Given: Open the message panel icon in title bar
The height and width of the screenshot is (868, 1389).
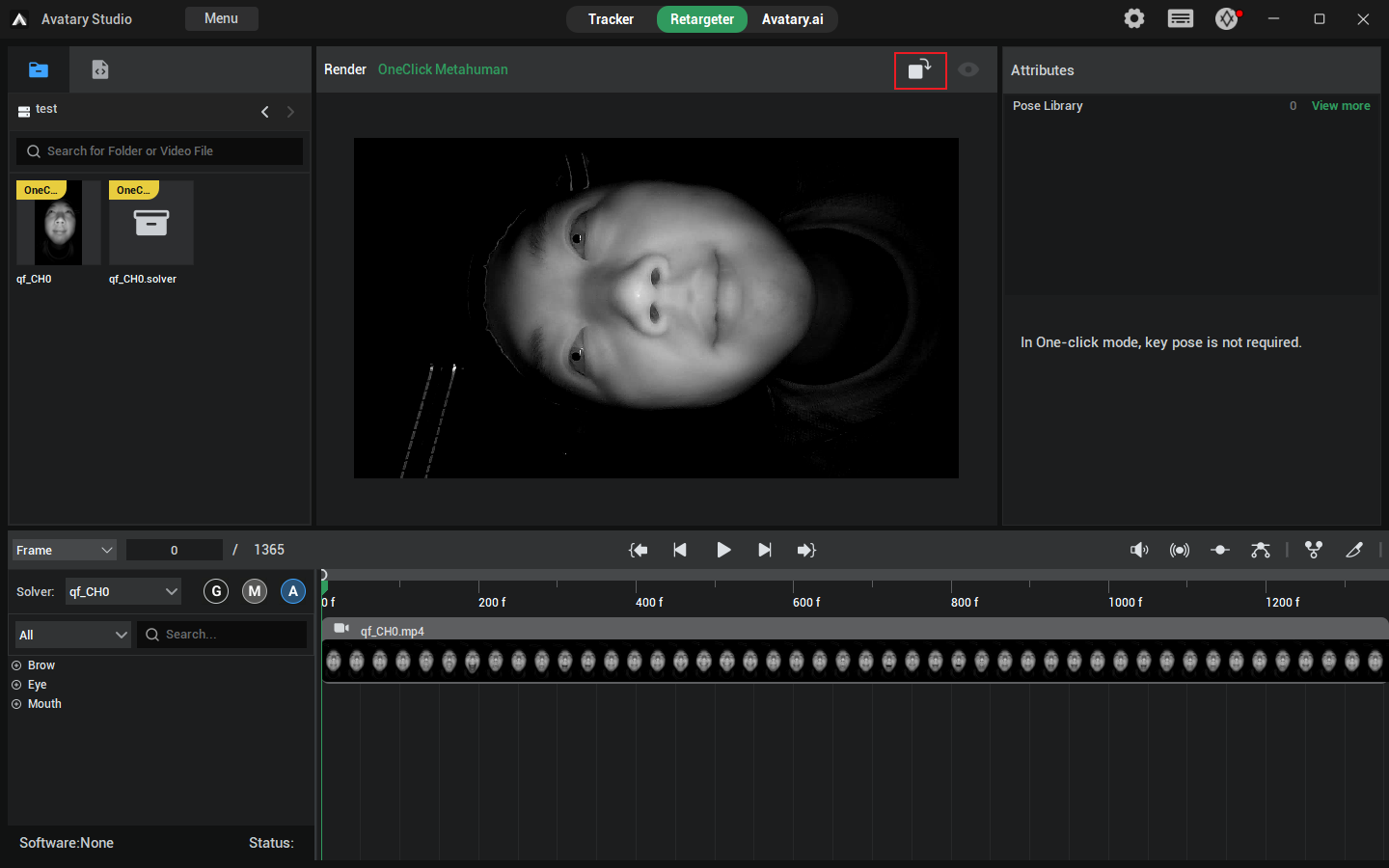Looking at the screenshot, I should pos(1181,18).
